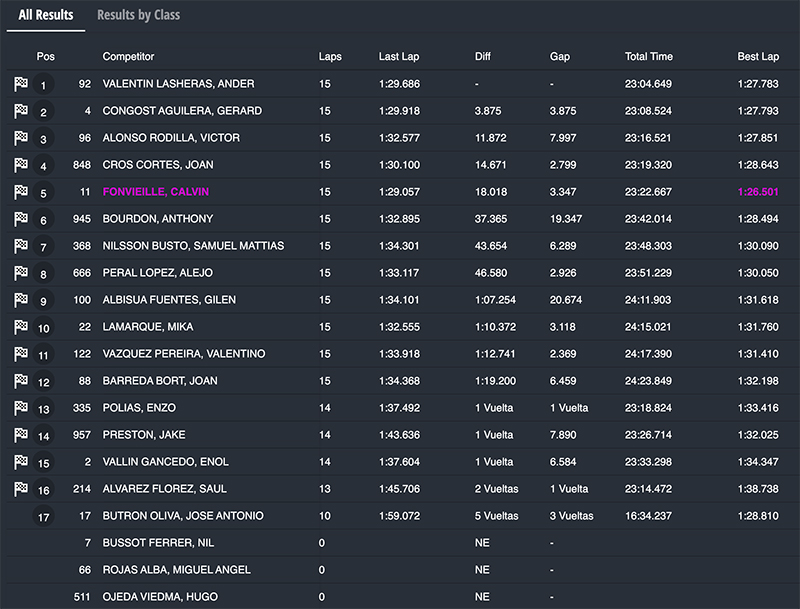Click the Last Lap column header
The image size is (800, 609).
click(x=399, y=57)
